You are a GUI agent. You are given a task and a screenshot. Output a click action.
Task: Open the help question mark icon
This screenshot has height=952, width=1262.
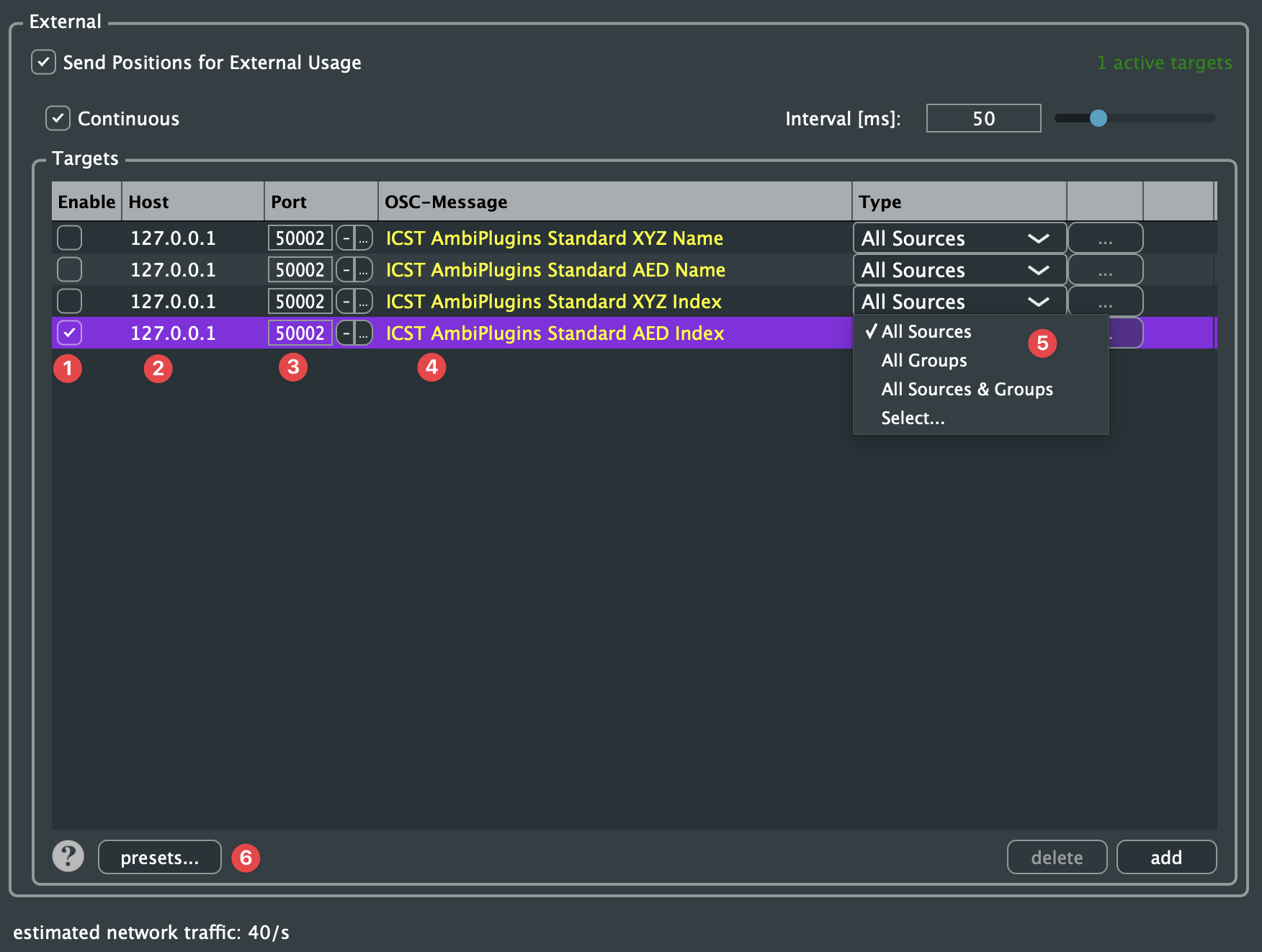[x=68, y=856]
